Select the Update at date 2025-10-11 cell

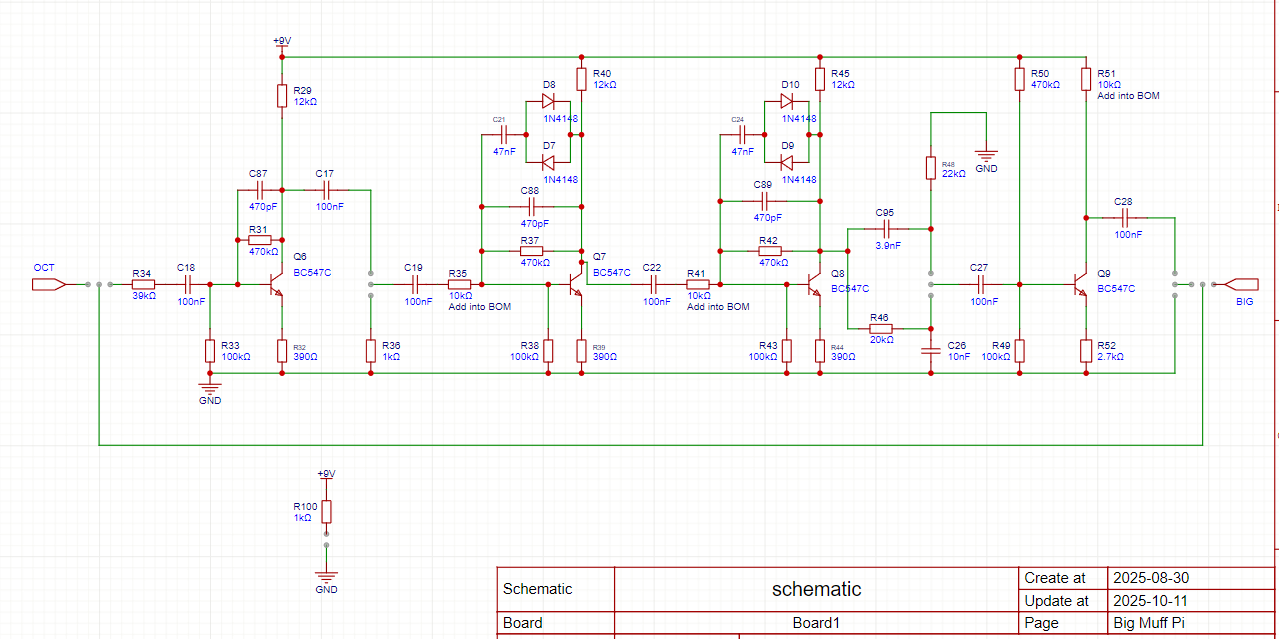coord(1150,601)
